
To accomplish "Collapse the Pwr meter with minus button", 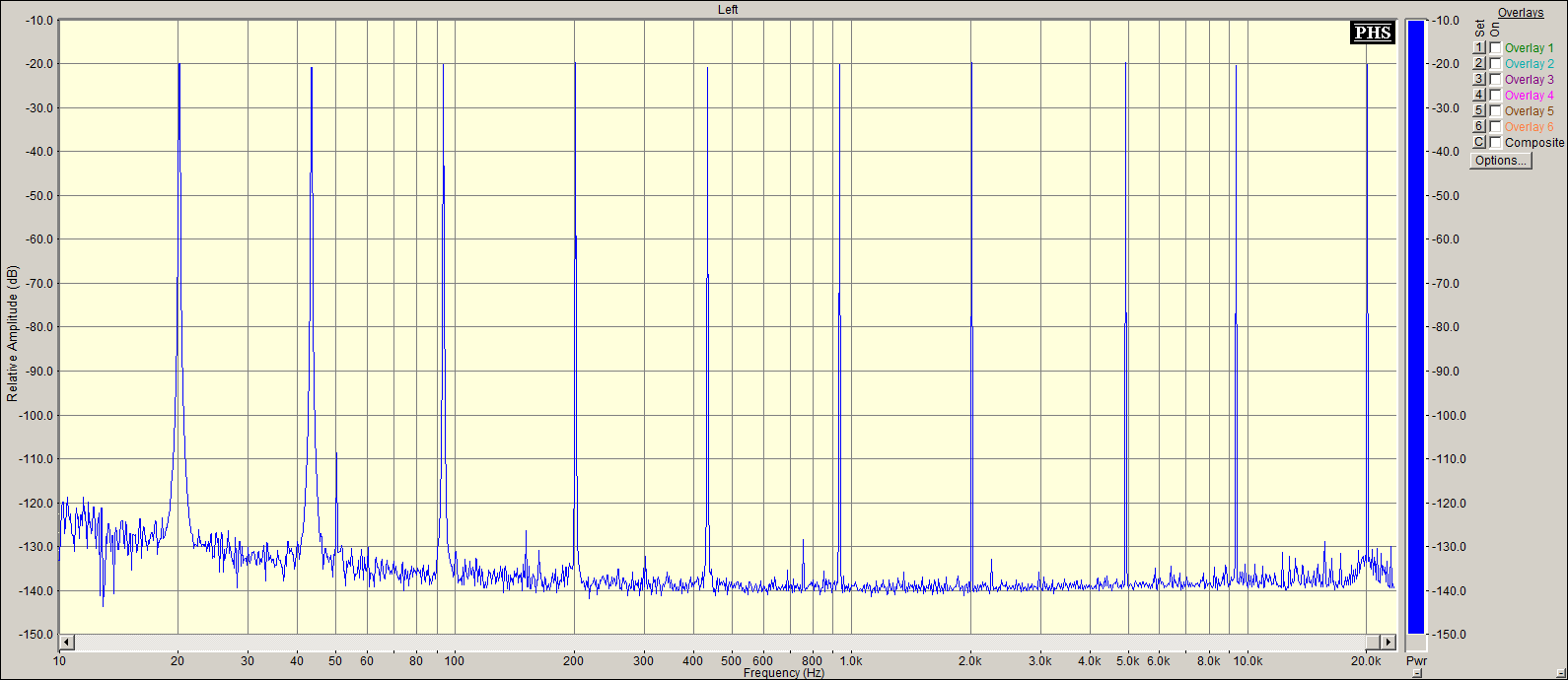I will [1416, 673].
